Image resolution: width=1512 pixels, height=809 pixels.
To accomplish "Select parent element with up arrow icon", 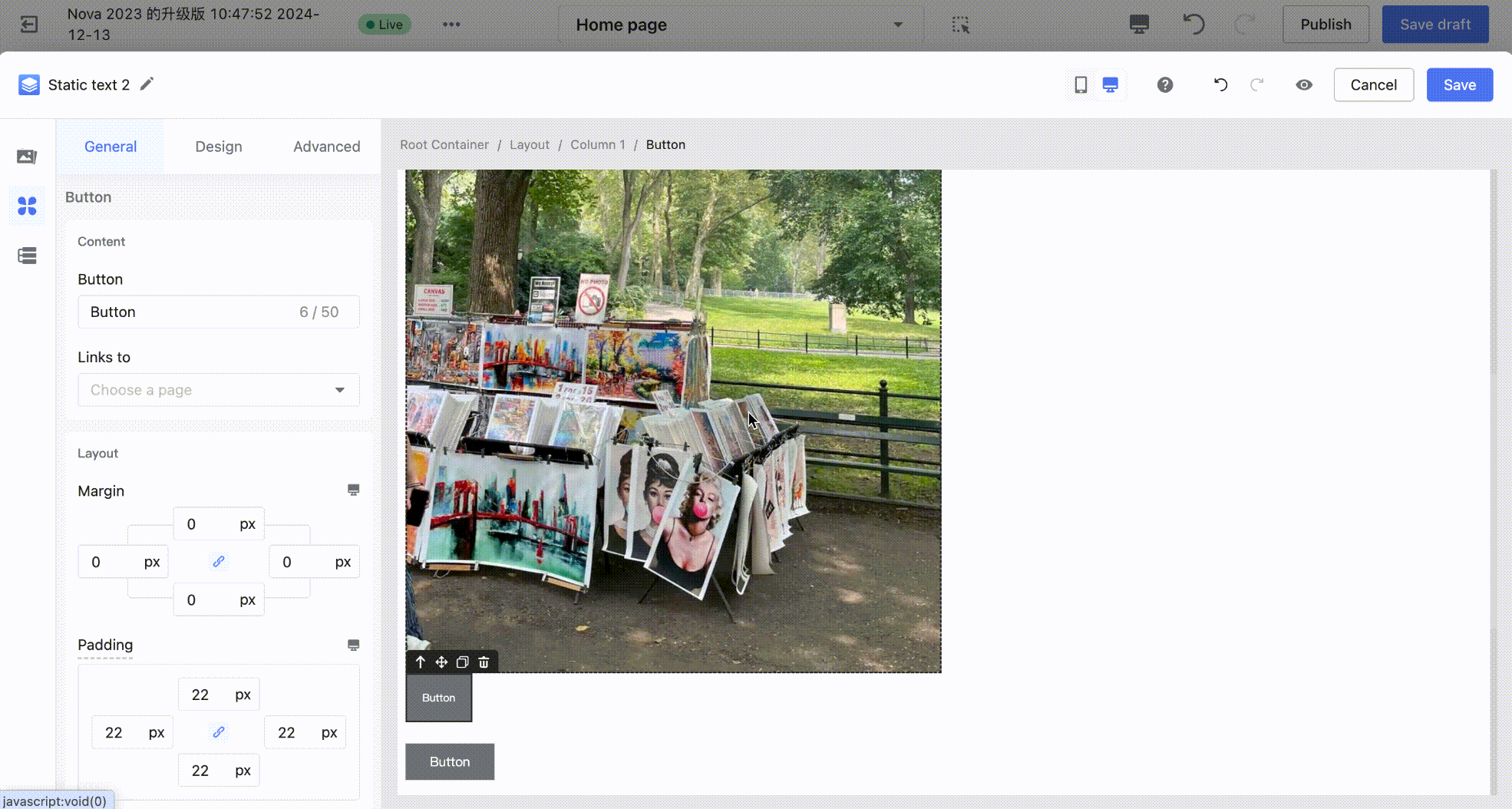I will click(420, 662).
